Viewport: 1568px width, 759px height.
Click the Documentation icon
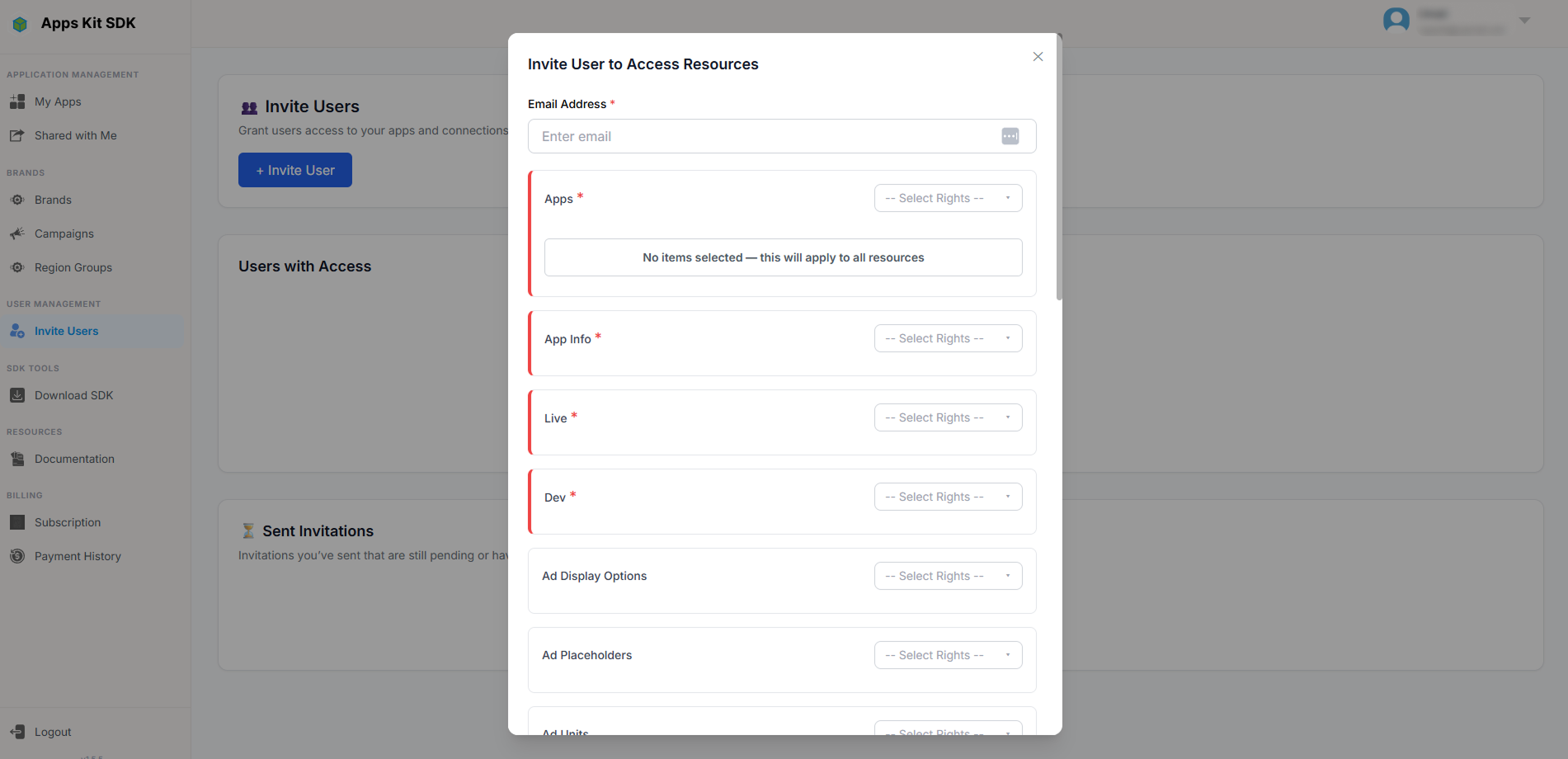17,459
